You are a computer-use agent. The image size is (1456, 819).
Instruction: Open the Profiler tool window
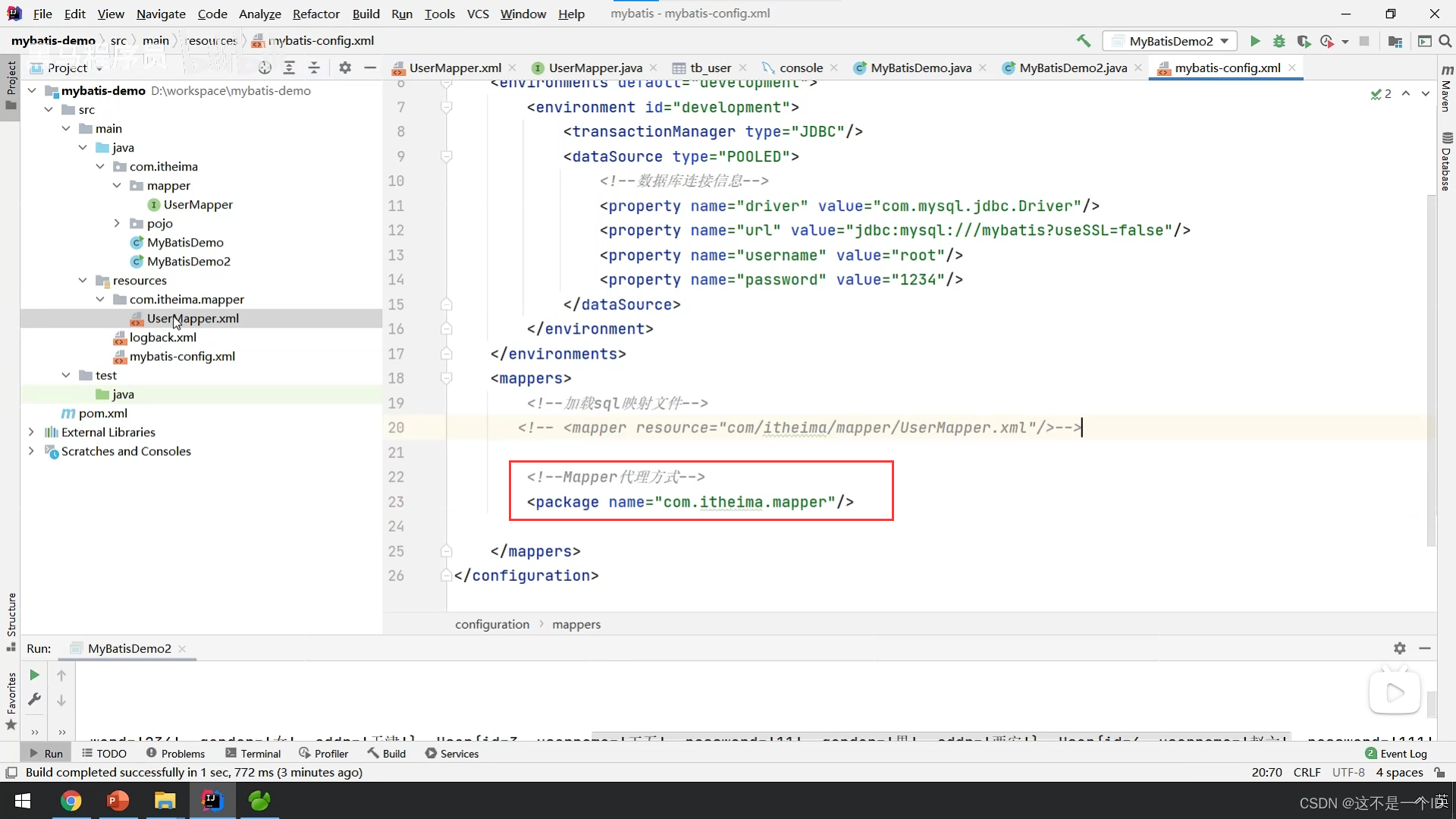point(324,753)
